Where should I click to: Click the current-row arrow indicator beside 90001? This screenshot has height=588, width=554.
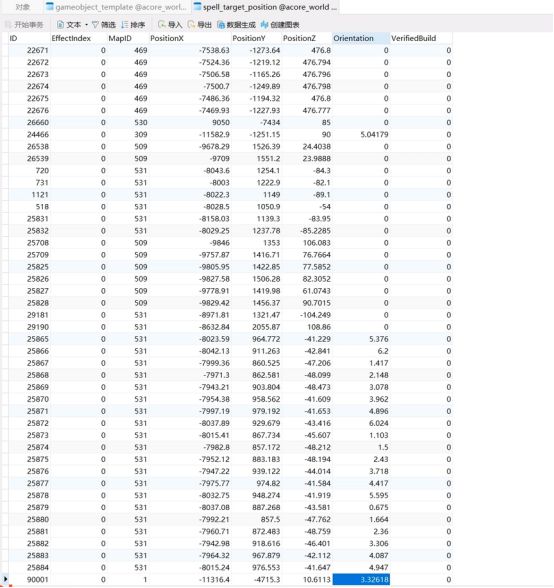point(5,579)
